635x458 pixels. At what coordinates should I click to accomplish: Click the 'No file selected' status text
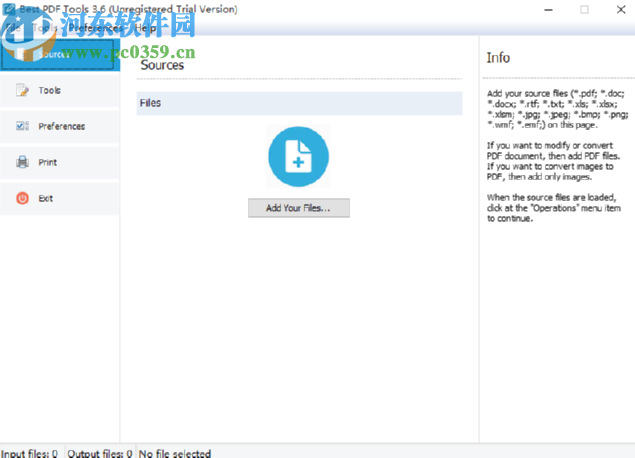click(x=175, y=453)
